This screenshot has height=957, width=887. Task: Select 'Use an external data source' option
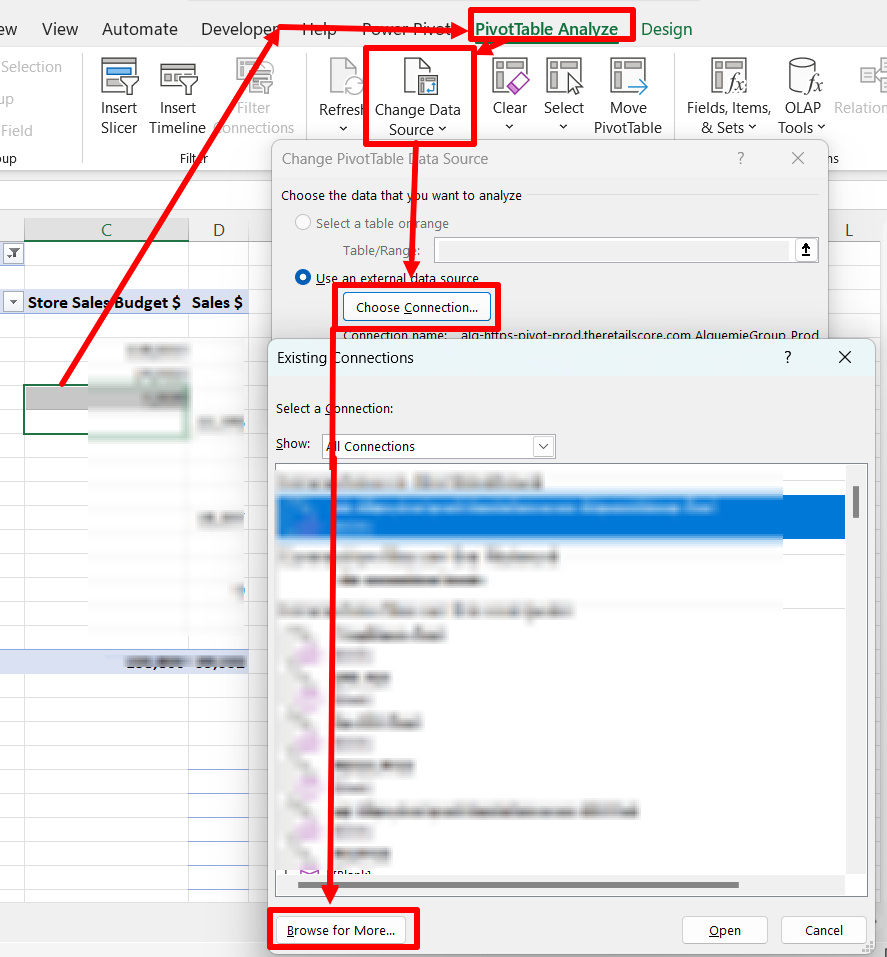pos(303,278)
